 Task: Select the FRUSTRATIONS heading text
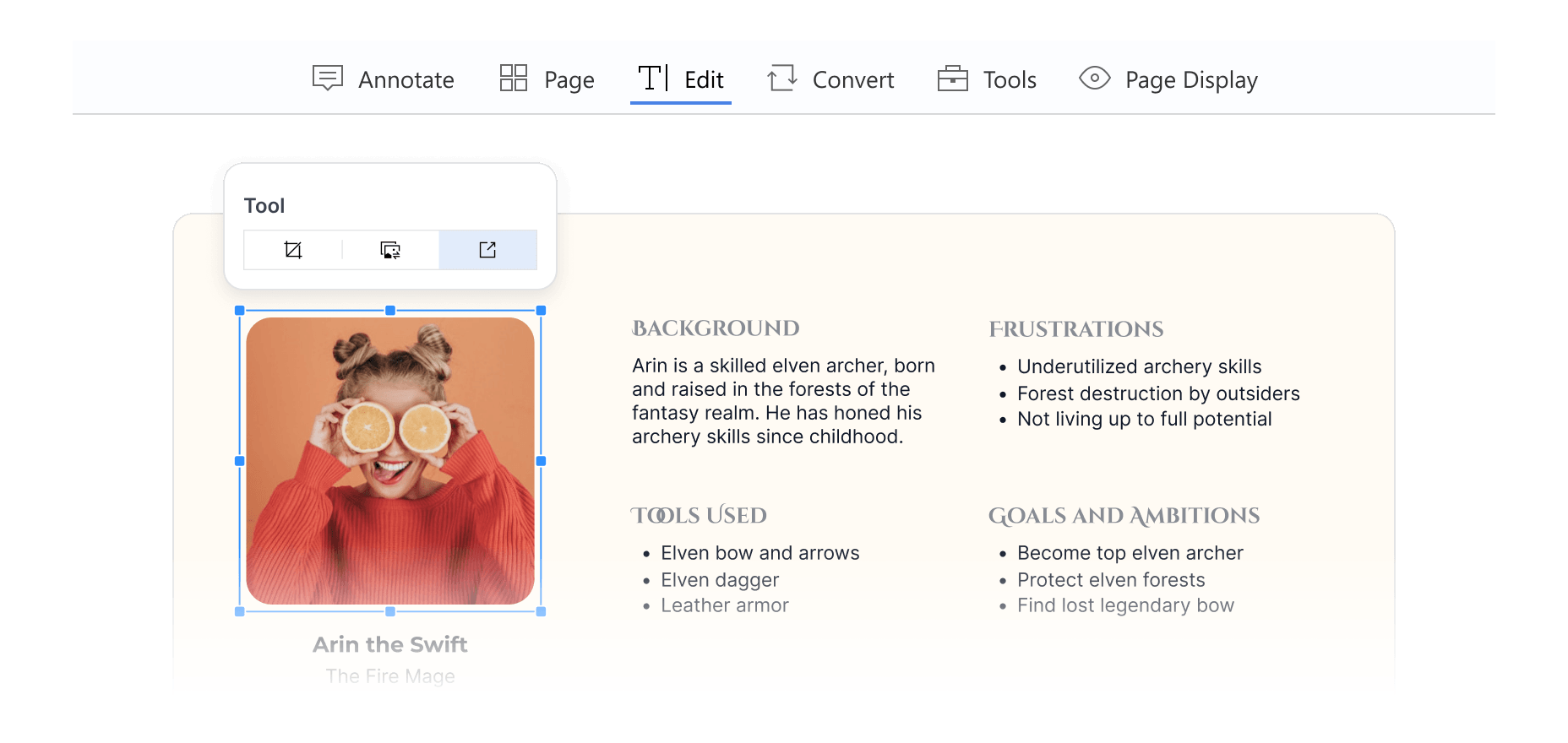point(1076,329)
